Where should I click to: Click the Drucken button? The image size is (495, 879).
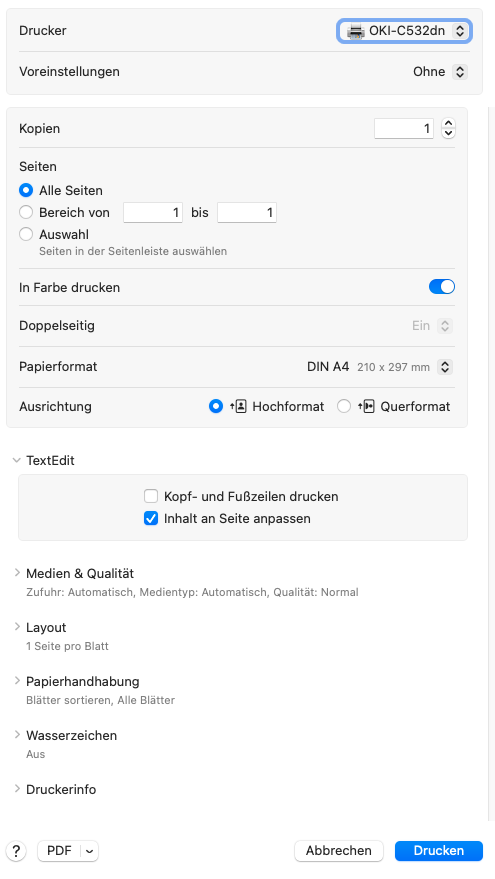pos(439,851)
